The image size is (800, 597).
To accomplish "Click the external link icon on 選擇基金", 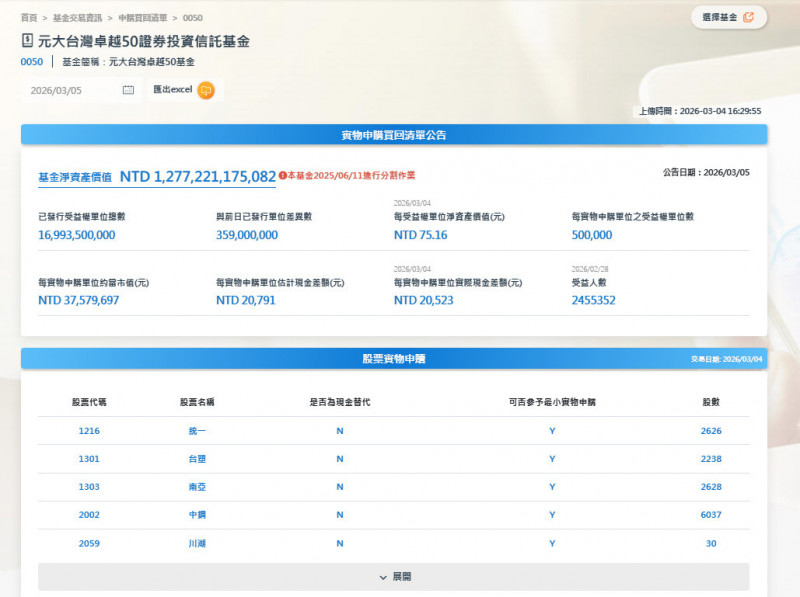I will pyautogui.click(x=749, y=17).
